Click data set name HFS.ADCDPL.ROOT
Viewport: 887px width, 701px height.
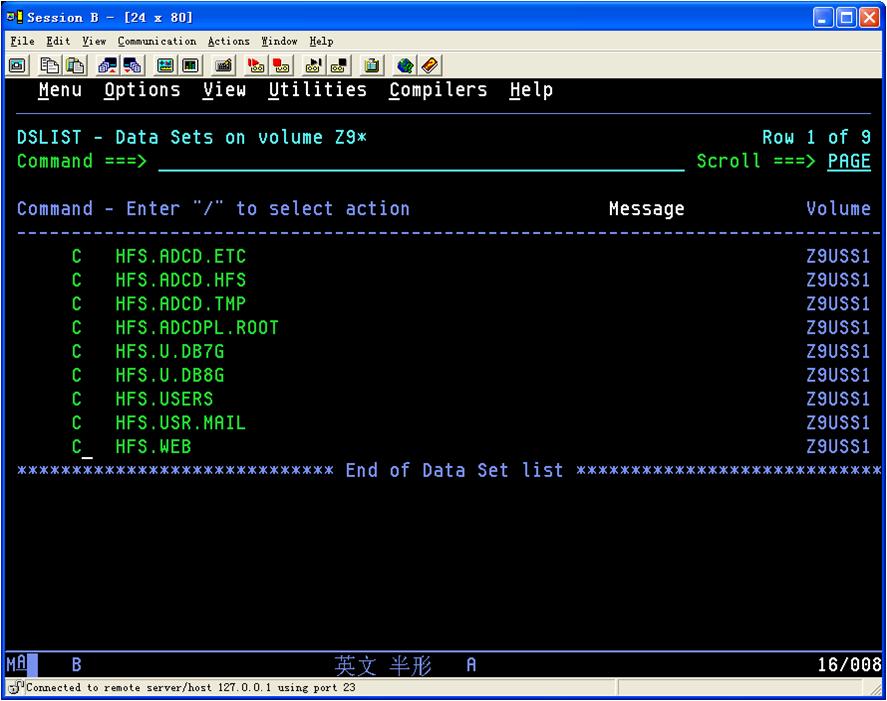[197, 328]
